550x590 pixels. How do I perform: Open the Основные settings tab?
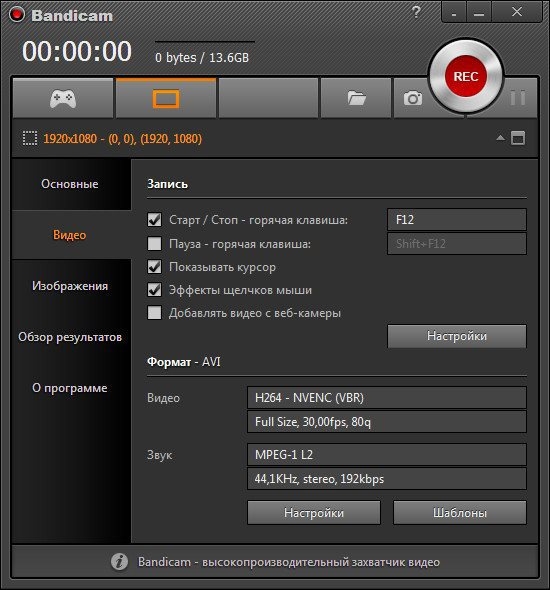pos(70,184)
